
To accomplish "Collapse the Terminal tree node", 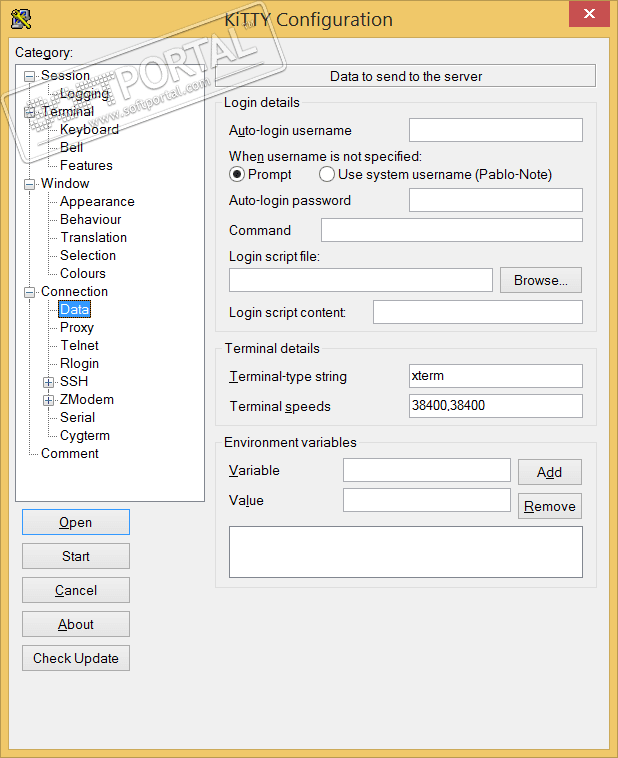I will (29, 112).
